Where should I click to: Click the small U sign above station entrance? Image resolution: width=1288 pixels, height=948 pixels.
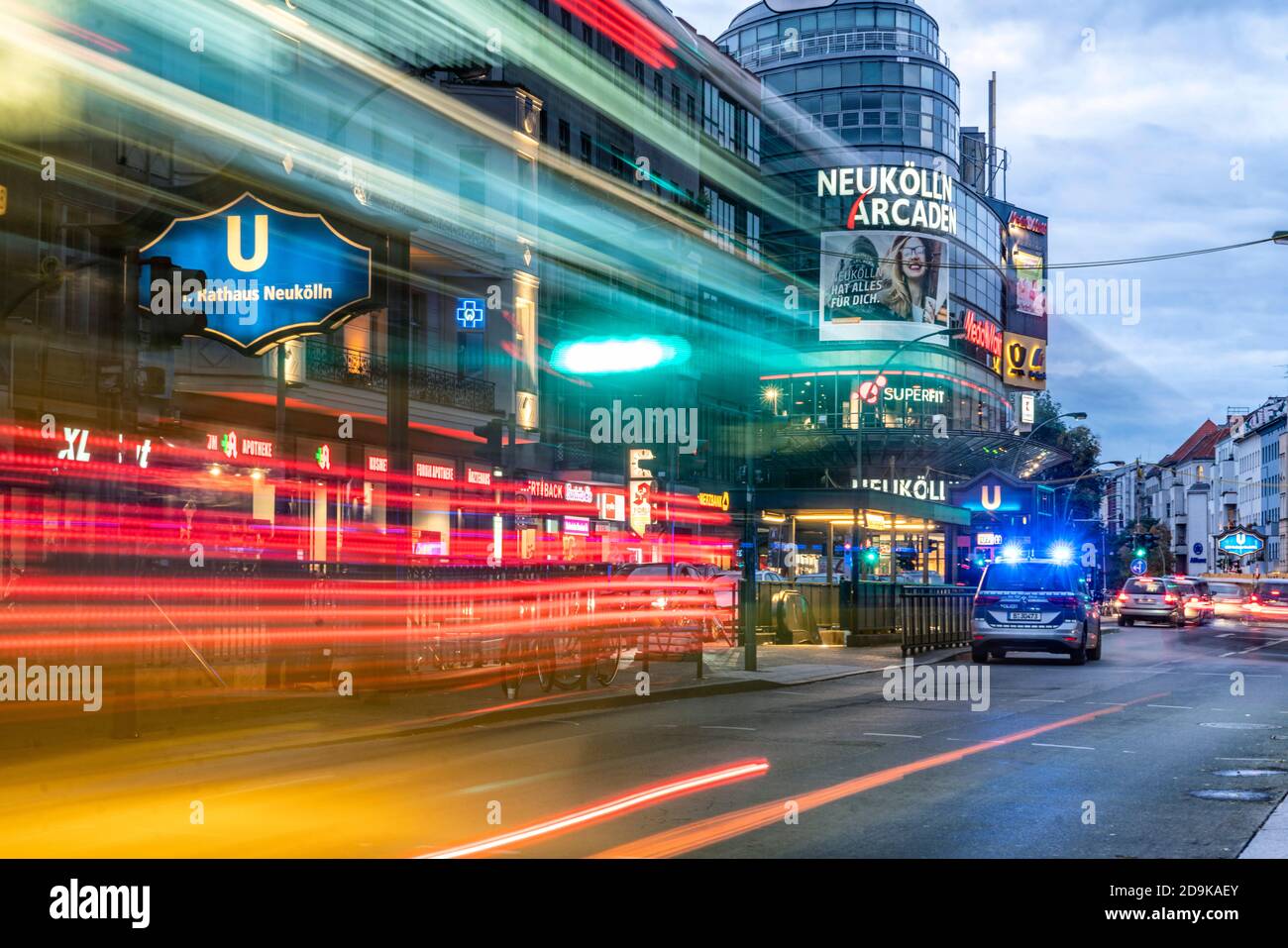(991, 497)
